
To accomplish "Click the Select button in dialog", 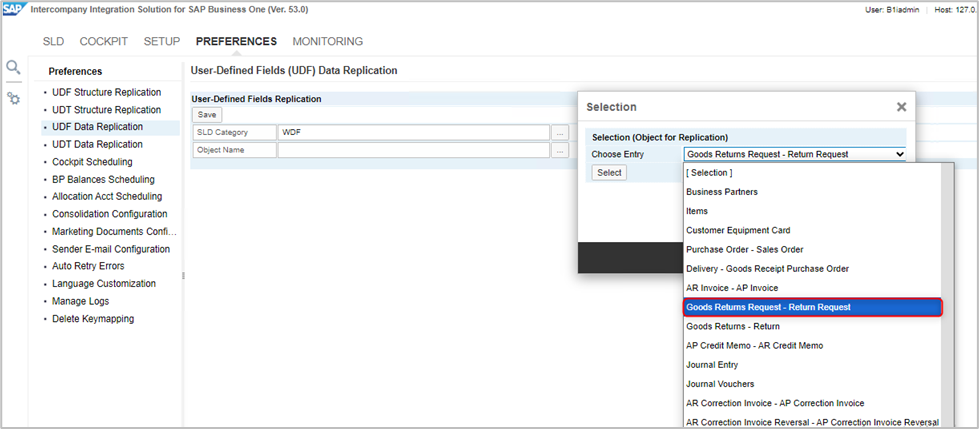I will point(609,173).
